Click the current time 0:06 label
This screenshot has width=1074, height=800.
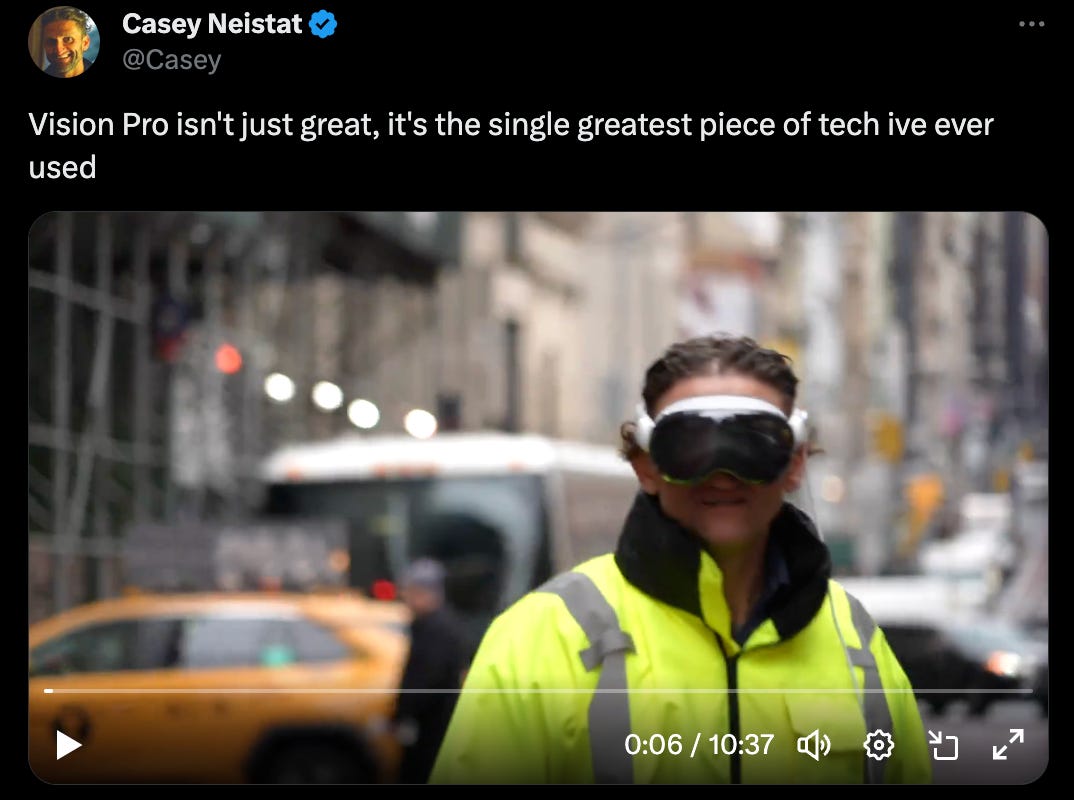point(653,745)
